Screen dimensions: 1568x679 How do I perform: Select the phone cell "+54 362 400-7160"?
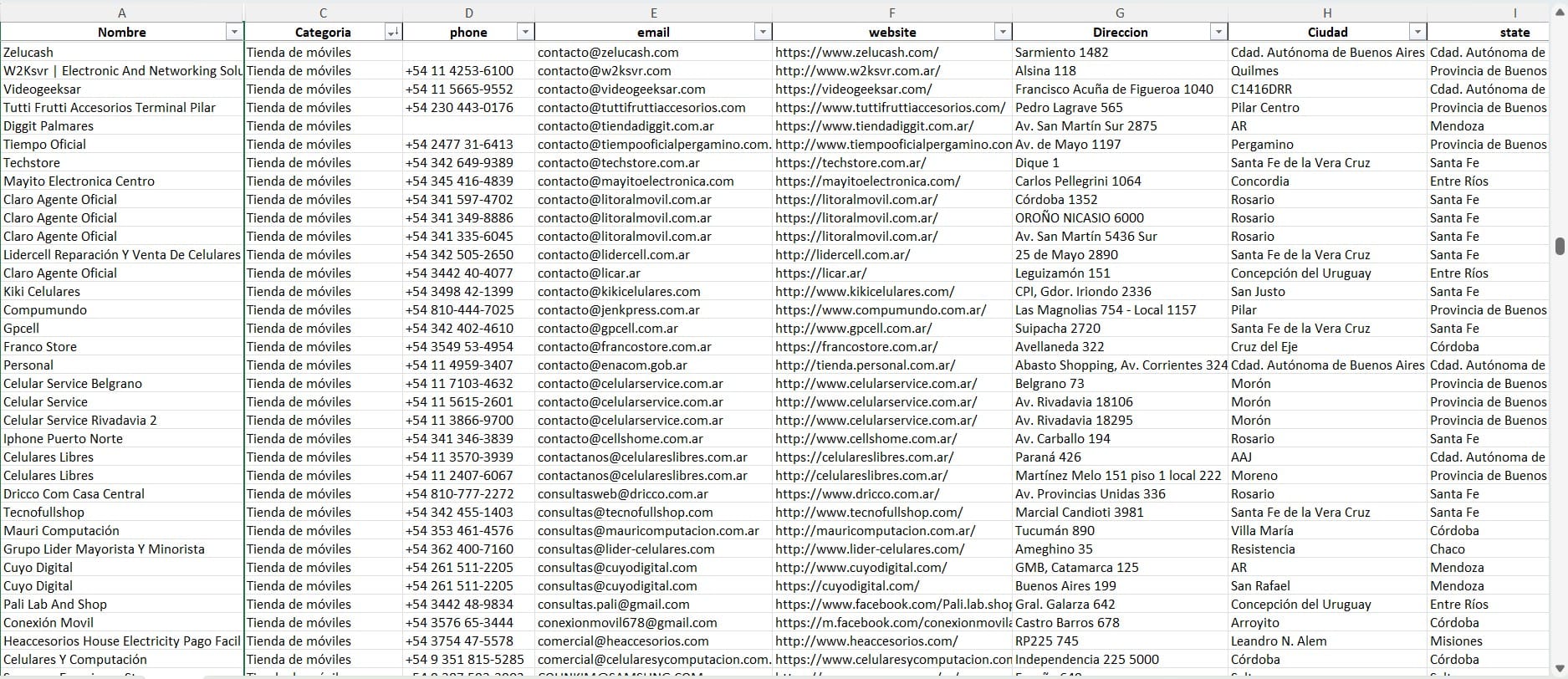(x=469, y=549)
